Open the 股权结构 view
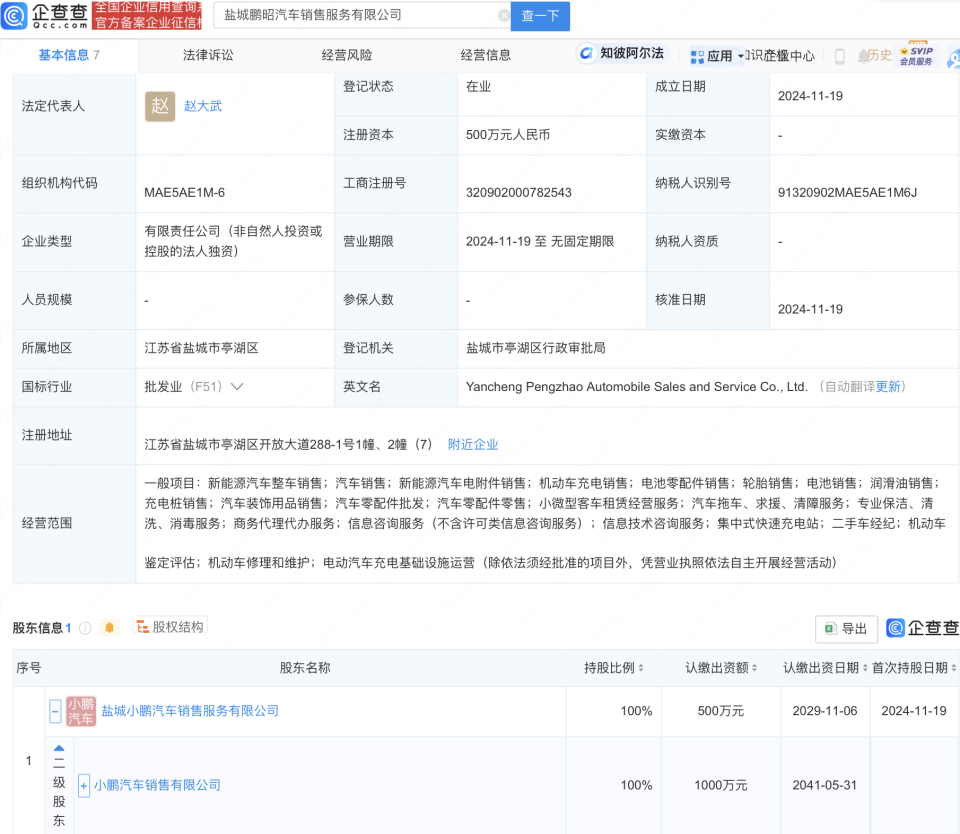960x834 pixels. (170, 626)
